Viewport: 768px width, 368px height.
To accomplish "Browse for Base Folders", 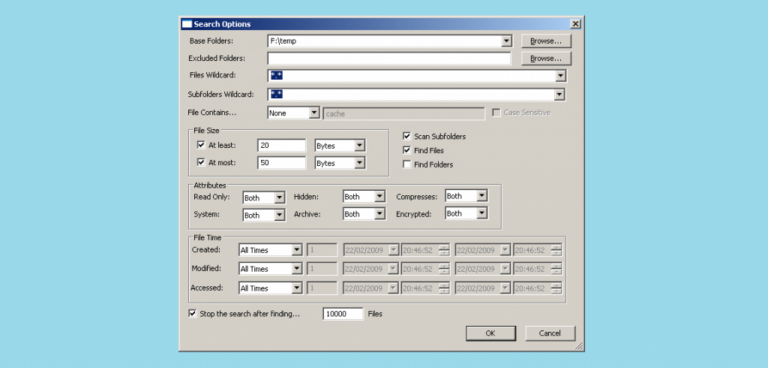I will 546,41.
